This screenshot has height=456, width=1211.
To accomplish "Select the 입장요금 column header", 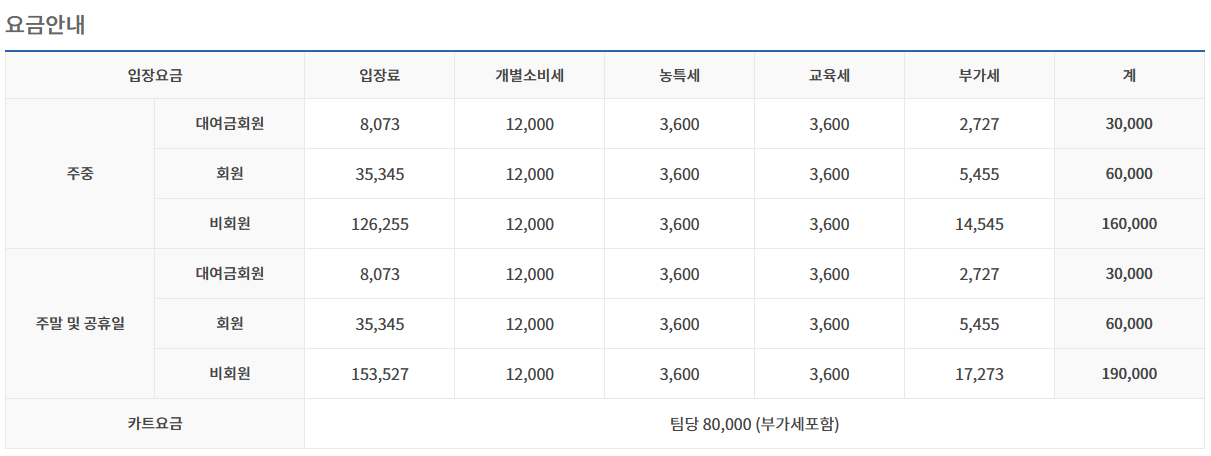I will click(154, 75).
